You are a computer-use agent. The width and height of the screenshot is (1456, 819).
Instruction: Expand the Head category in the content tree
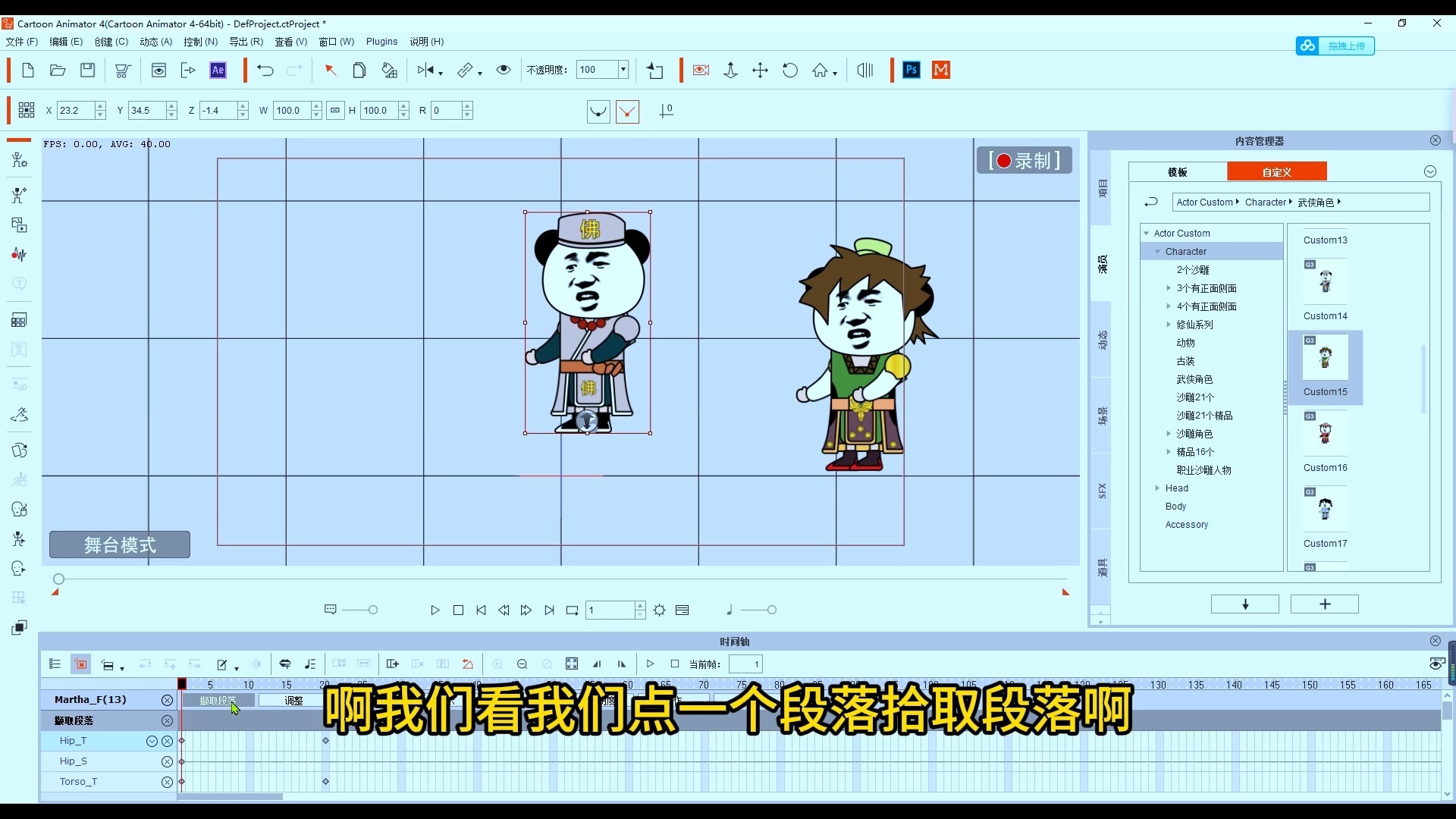(1156, 488)
